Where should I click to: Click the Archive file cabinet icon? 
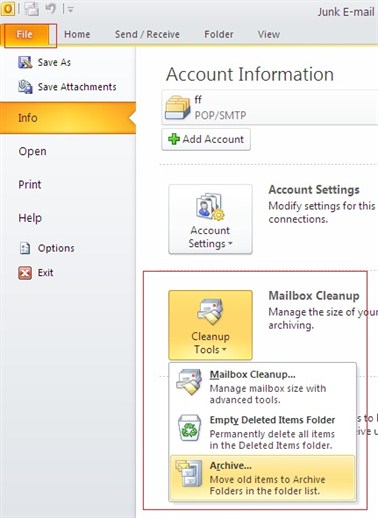[x=189, y=473]
